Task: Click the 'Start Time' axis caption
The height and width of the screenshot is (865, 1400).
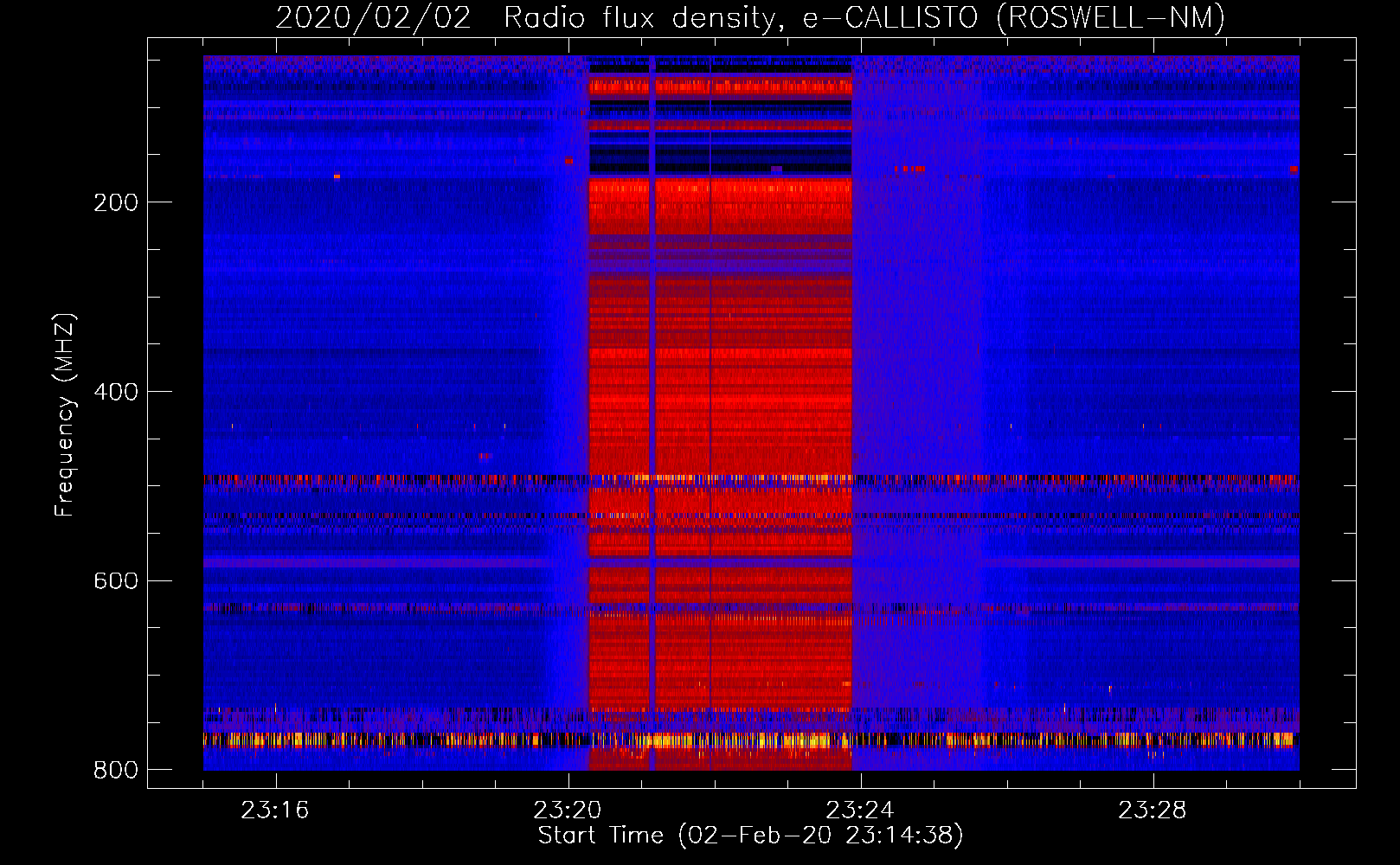Action: coord(750,836)
